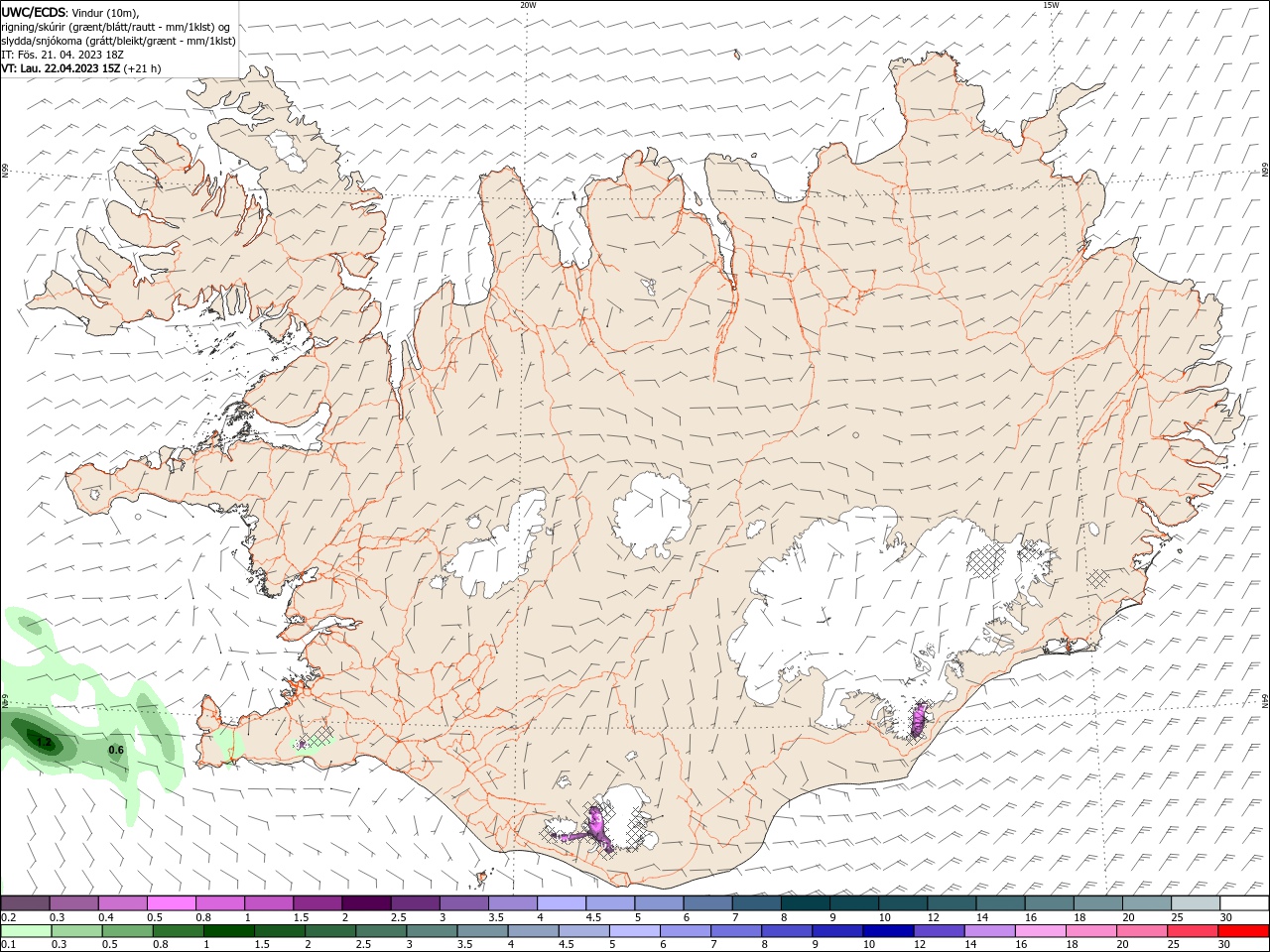This screenshot has width=1270, height=952.
Task: Click the magenta snow patch on southern glacier
Action: tap(596, 825)
